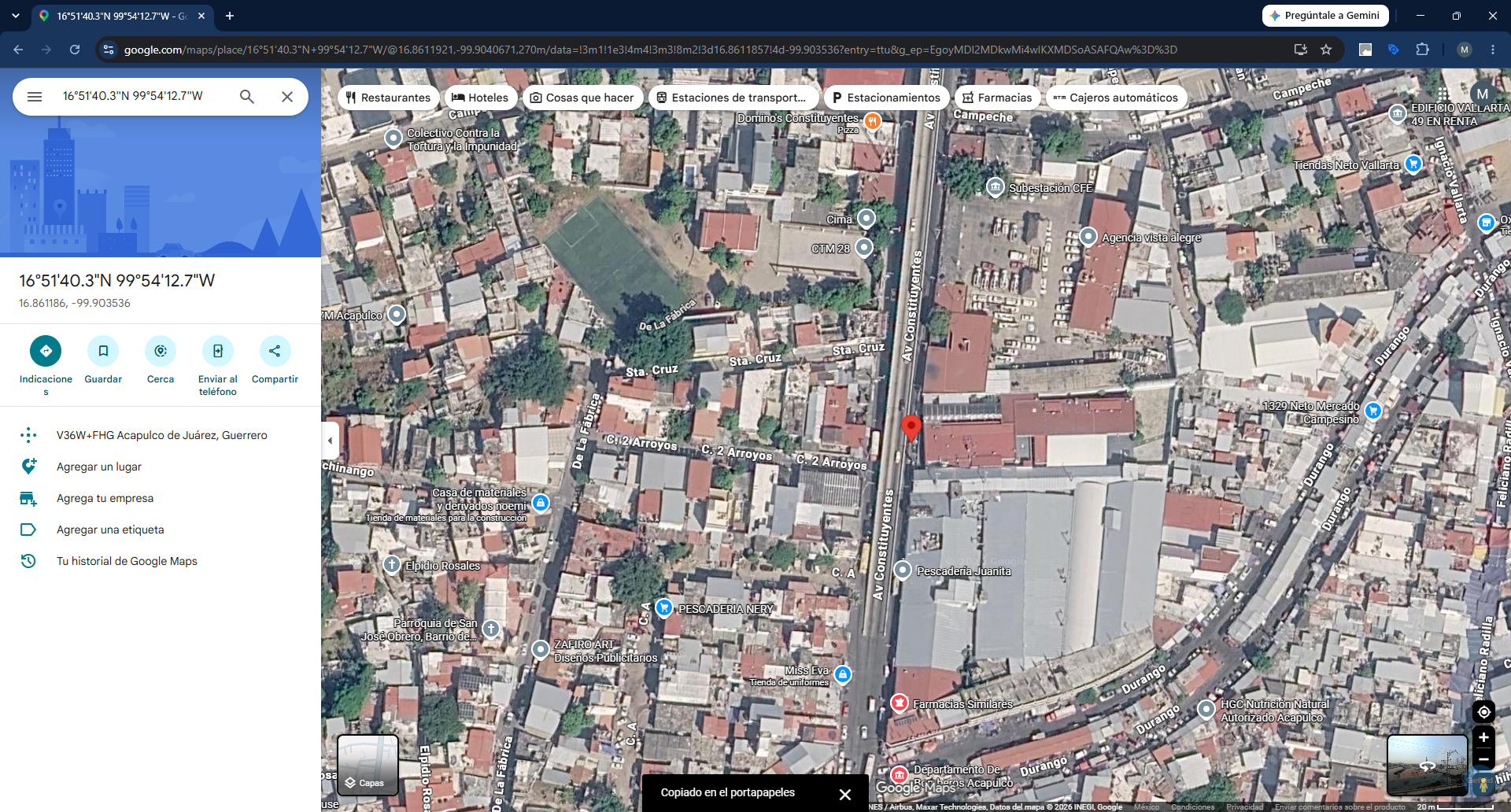
Task: Click the PESCADERIA NERY shop marker
Action: [x=664, y=607]
